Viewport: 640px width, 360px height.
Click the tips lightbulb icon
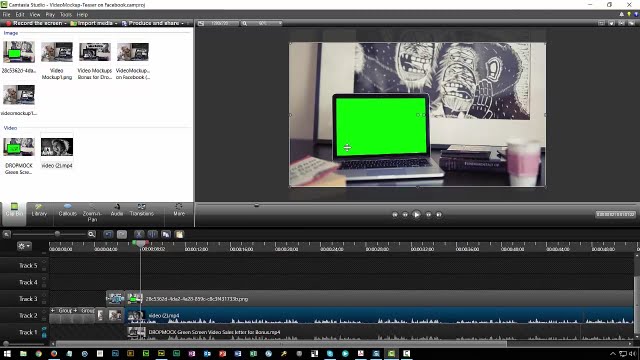[629, 14]
